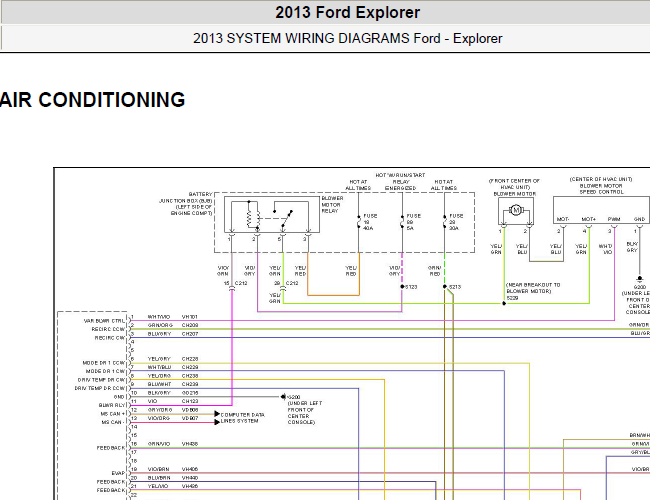
Task: Click the "2013 Ford Explorer" title heading
Action: (347, 12)
